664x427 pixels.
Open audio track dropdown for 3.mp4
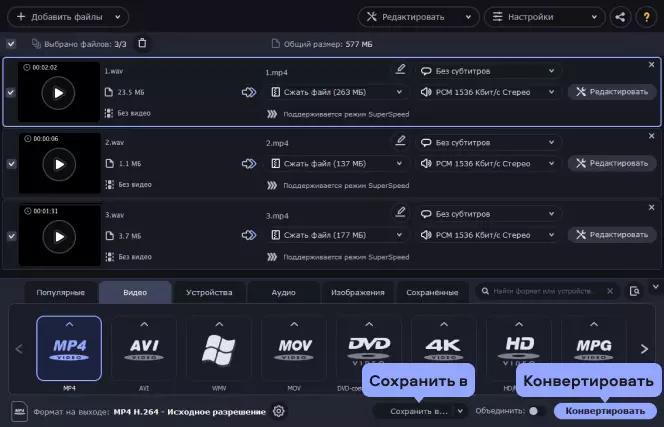(x=489, y=235)
